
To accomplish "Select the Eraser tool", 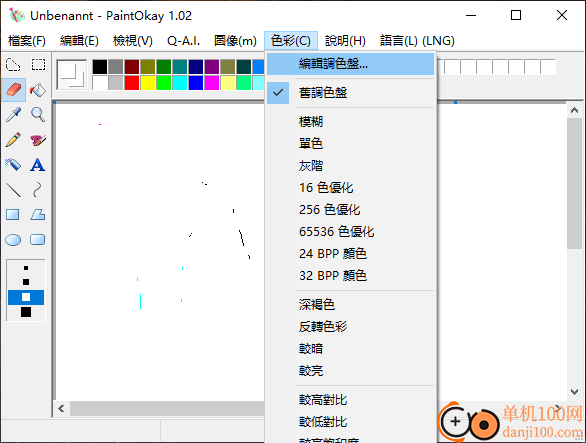I will (13, 90).
